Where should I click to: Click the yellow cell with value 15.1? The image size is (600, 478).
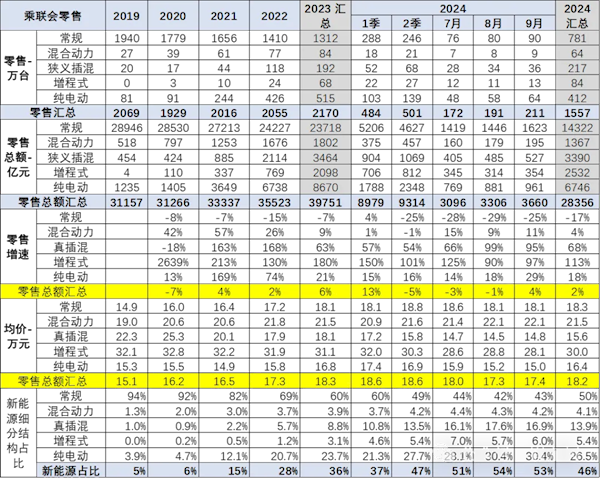tap(126, 382)
